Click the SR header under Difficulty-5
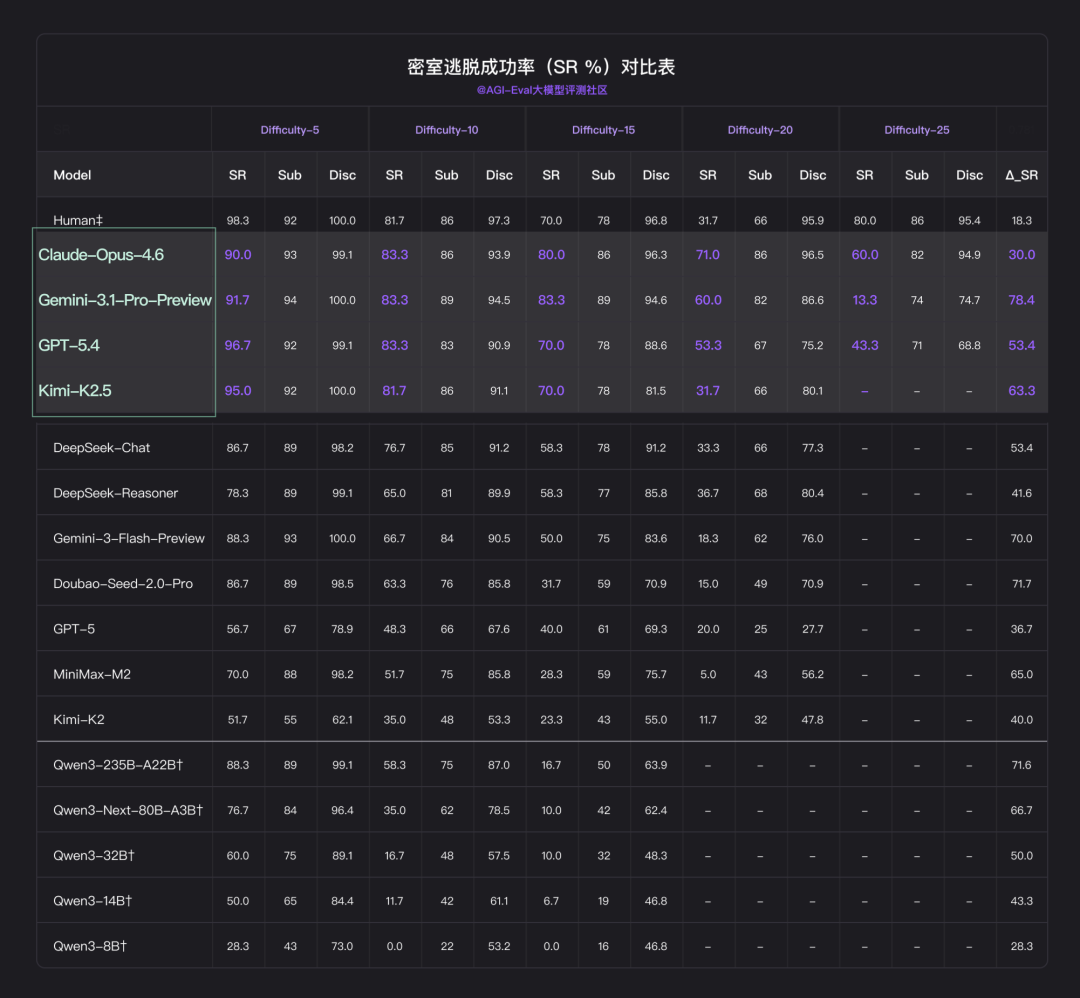1080x998 pixels. click(238, 175)
